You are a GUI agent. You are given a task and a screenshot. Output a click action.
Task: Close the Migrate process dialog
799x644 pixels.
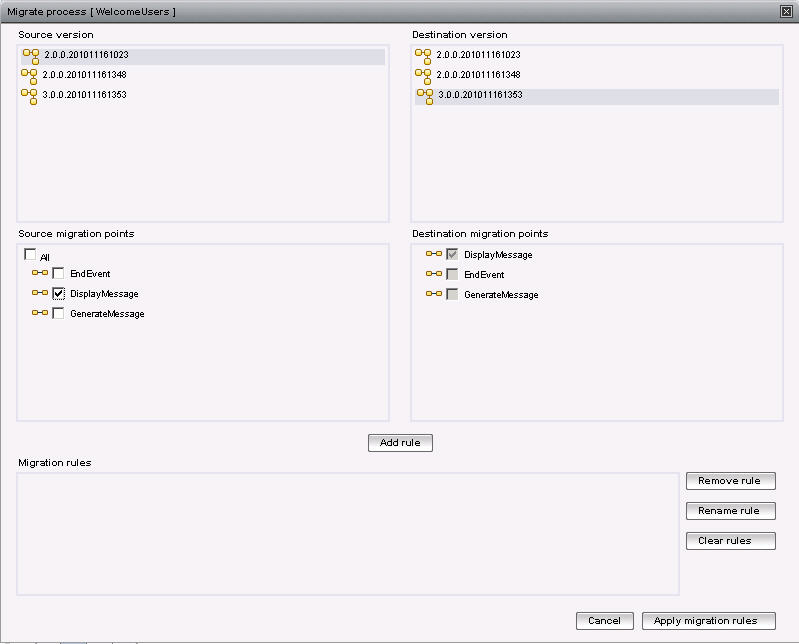click(x=786, y=11)
